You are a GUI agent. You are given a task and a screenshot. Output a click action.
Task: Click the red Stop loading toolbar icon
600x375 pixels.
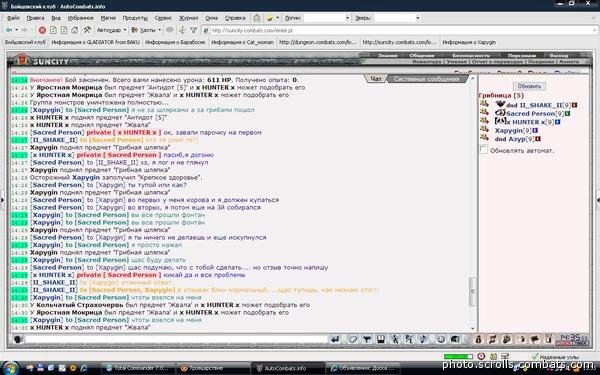coord(42,30)
